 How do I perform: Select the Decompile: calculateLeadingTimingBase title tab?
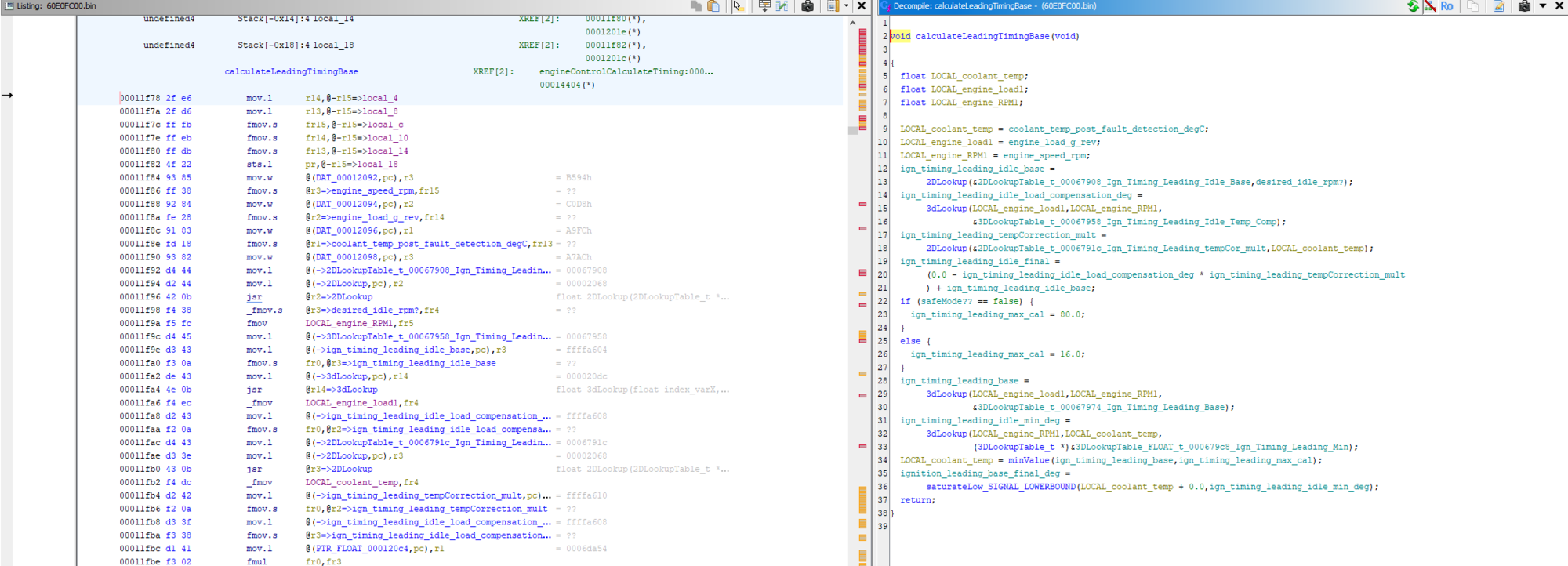pyautogui.click(x=994, y=6)
